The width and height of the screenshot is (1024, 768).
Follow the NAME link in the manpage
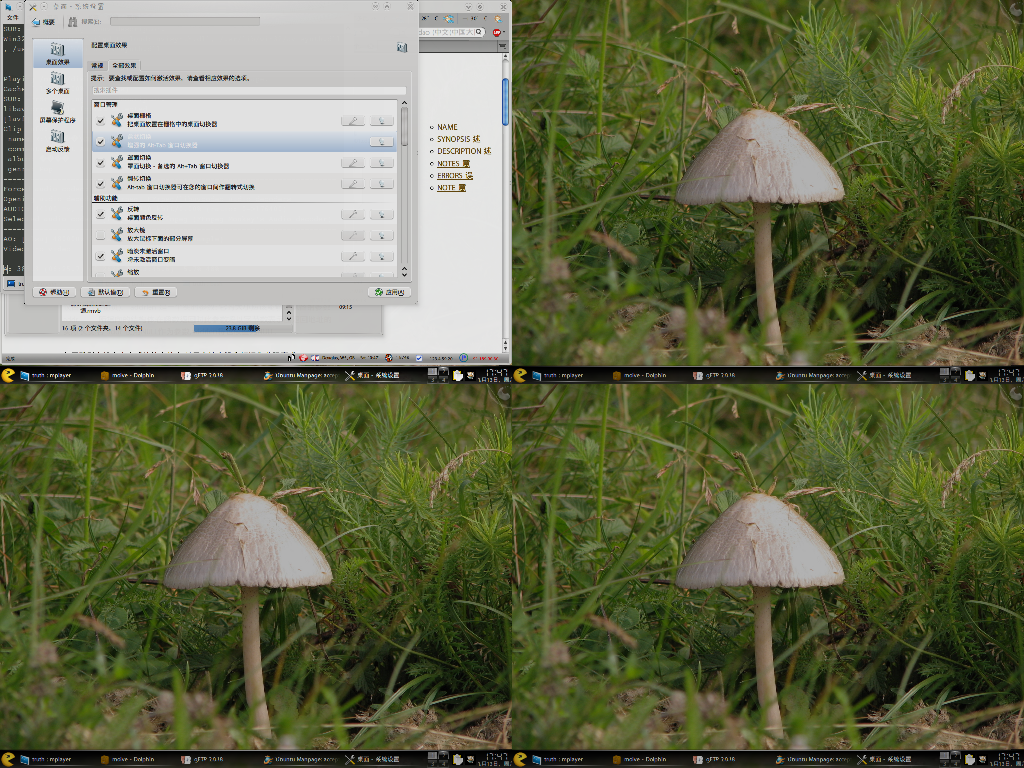pos(447,127)
